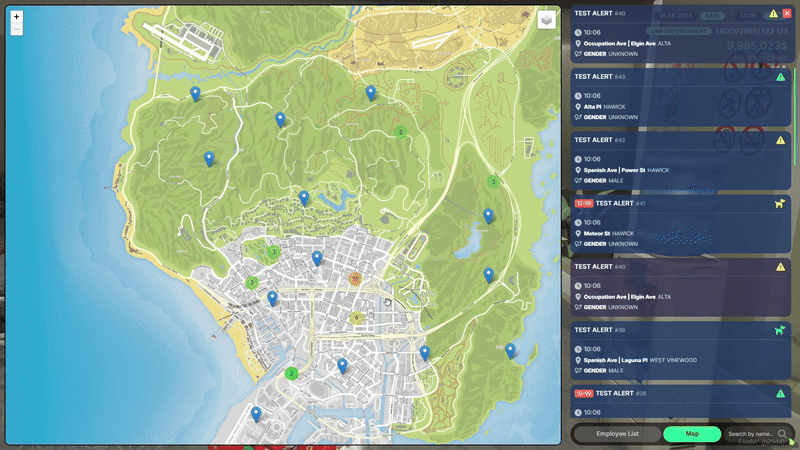Click the search magnifier icon
This screenshot has height=450, width=800.
782,434
